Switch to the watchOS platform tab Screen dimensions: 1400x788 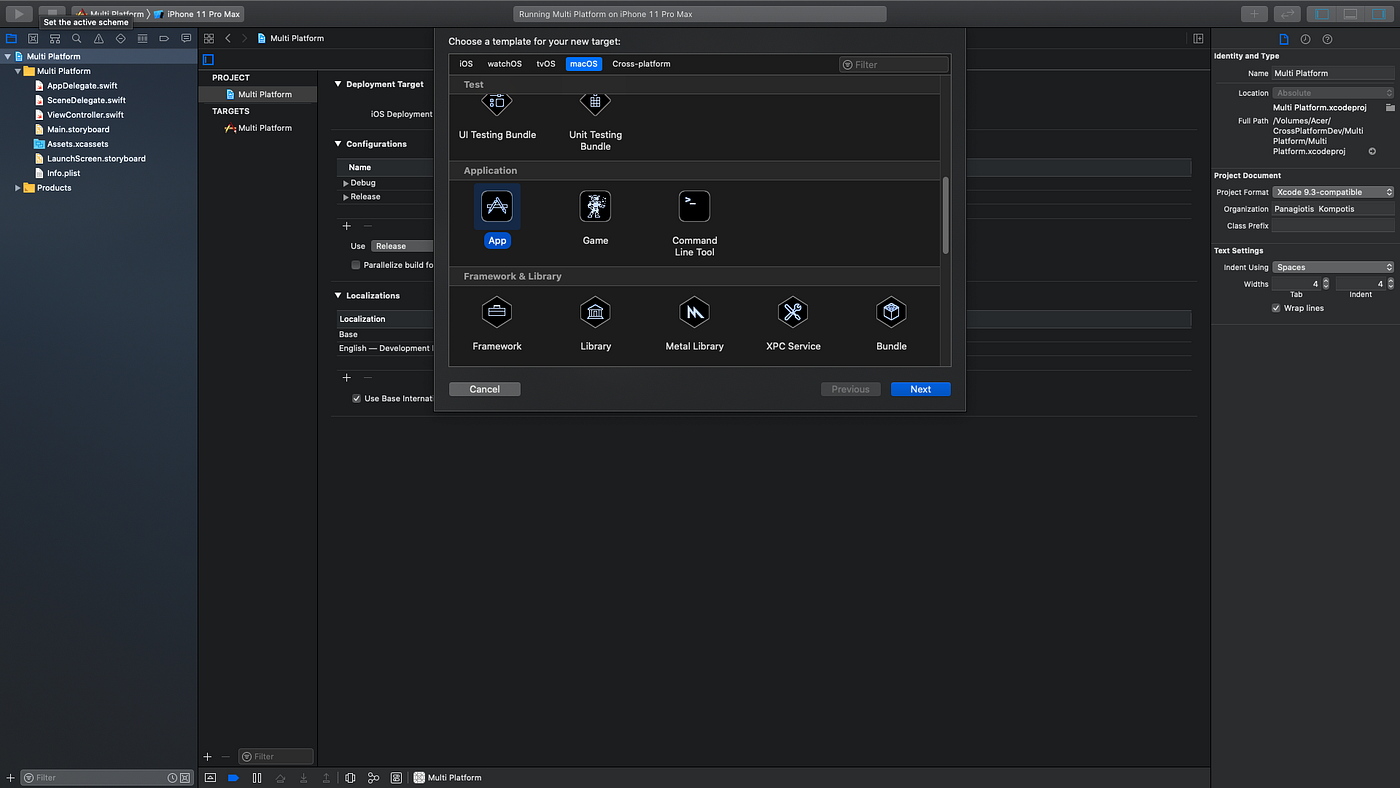(x=505, y=64)
